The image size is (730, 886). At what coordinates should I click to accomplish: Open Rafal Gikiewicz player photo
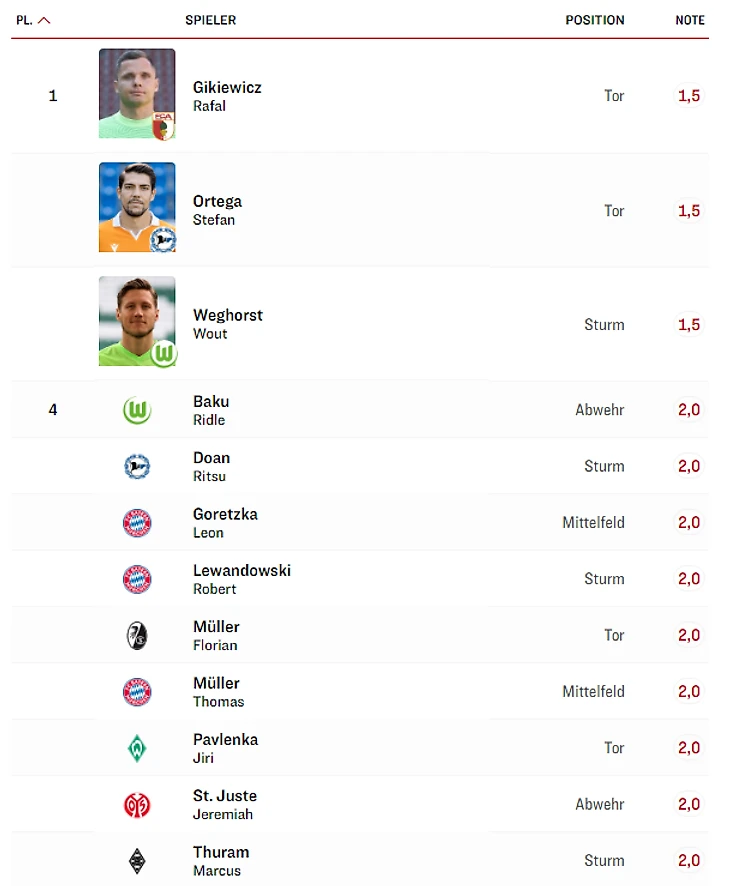point(137,94)
